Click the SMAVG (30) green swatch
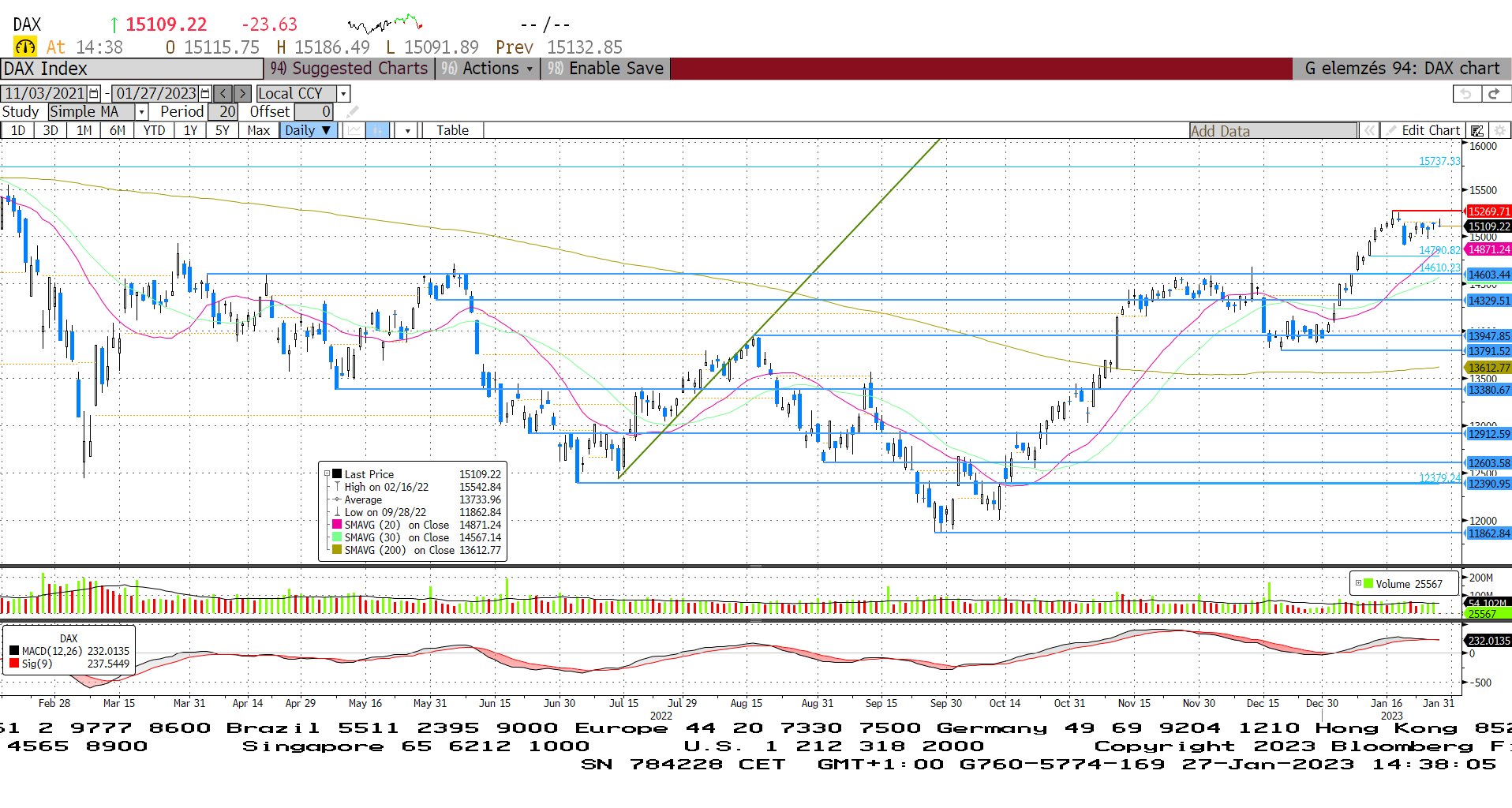1512x808 pixels. (x=337, y=537)
